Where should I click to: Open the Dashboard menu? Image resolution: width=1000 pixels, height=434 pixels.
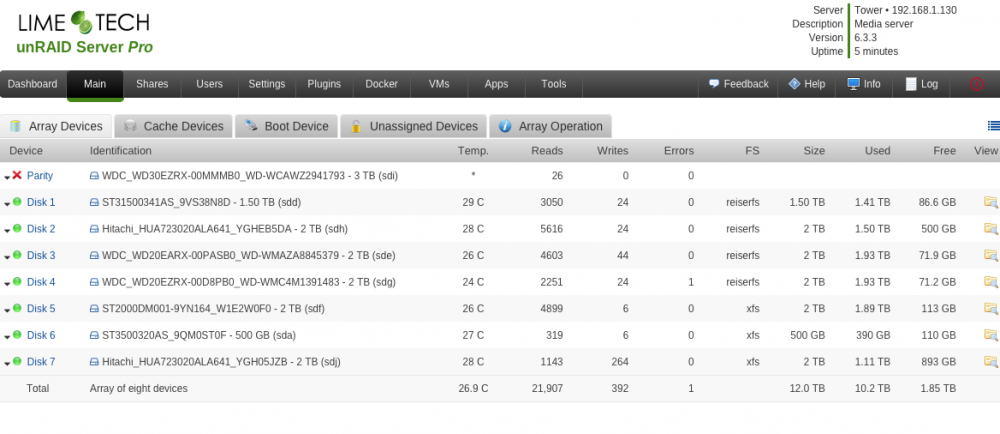pyautogui.click(x=33, y=84)
